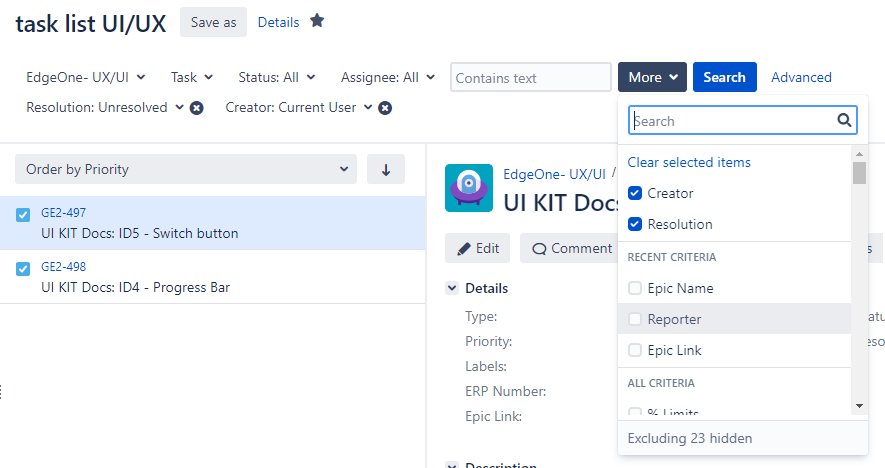Viewport: 885px width, 468px height.
Task: Click the Edit button with the pencil icon
Action: [x=478, y=248]
